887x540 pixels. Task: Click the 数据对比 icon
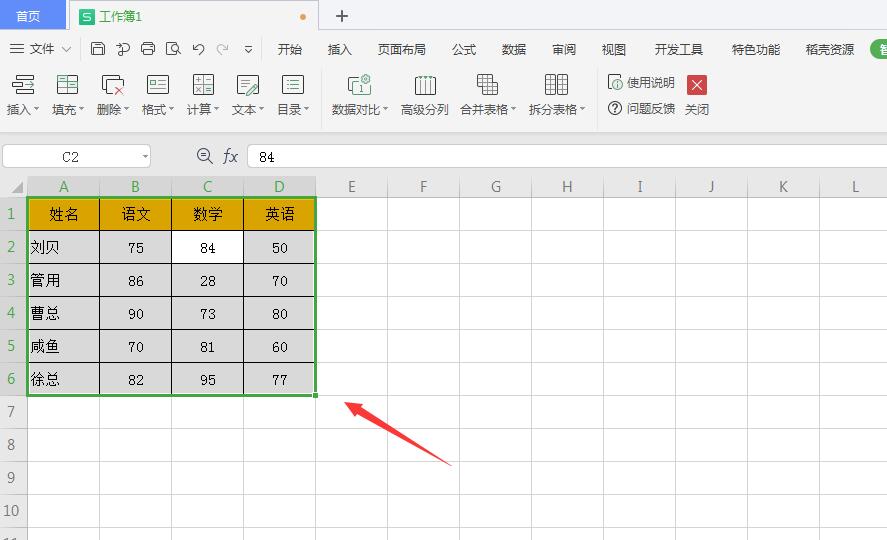(359, 85)
